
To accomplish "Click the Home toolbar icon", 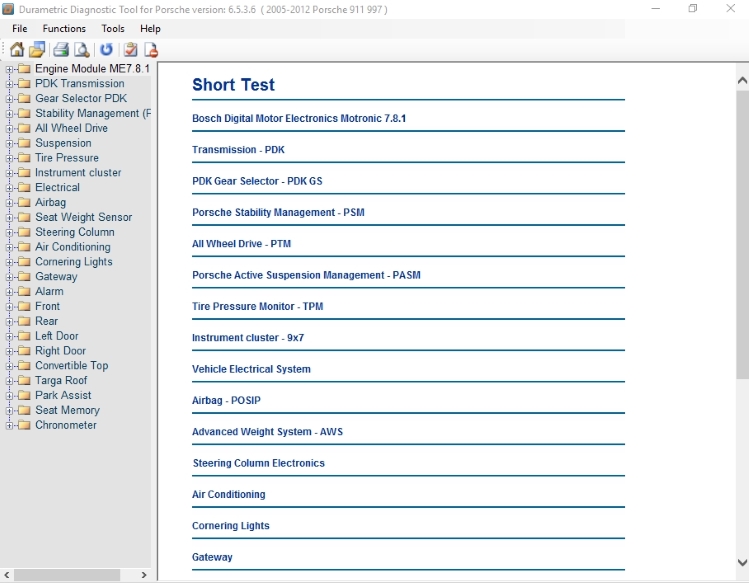I will point(17,49).
